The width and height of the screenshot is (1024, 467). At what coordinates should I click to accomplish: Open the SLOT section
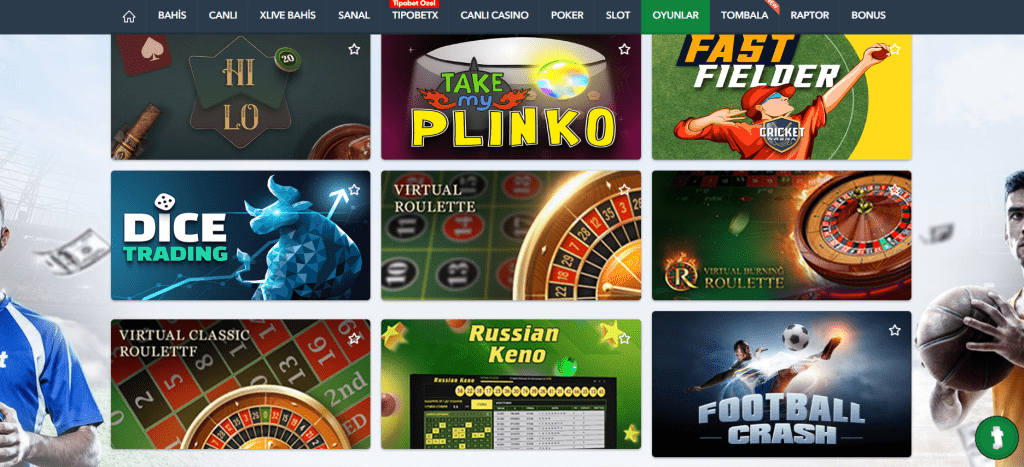[618, 16]
